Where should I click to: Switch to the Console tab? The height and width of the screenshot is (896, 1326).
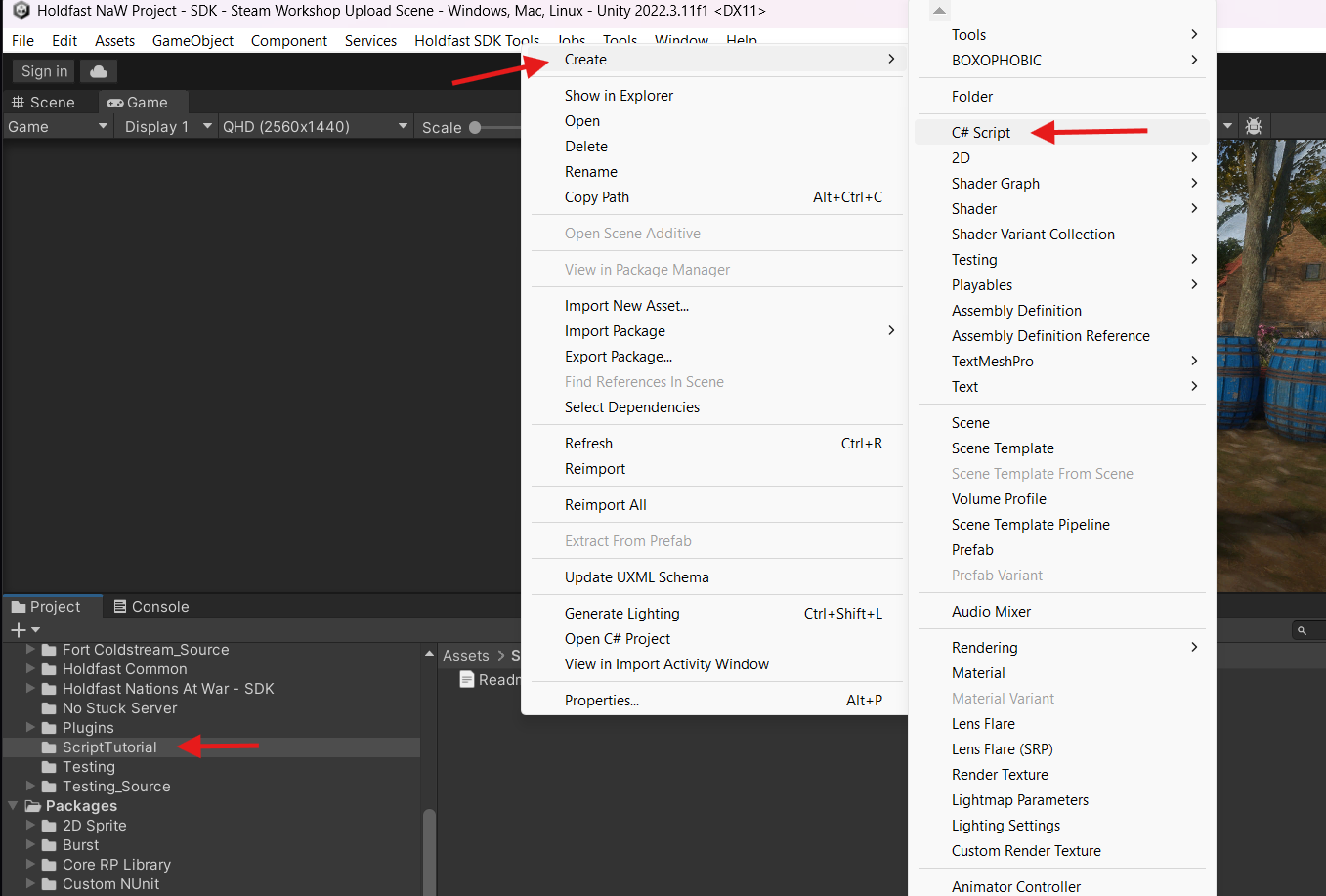tap(151, 607)
